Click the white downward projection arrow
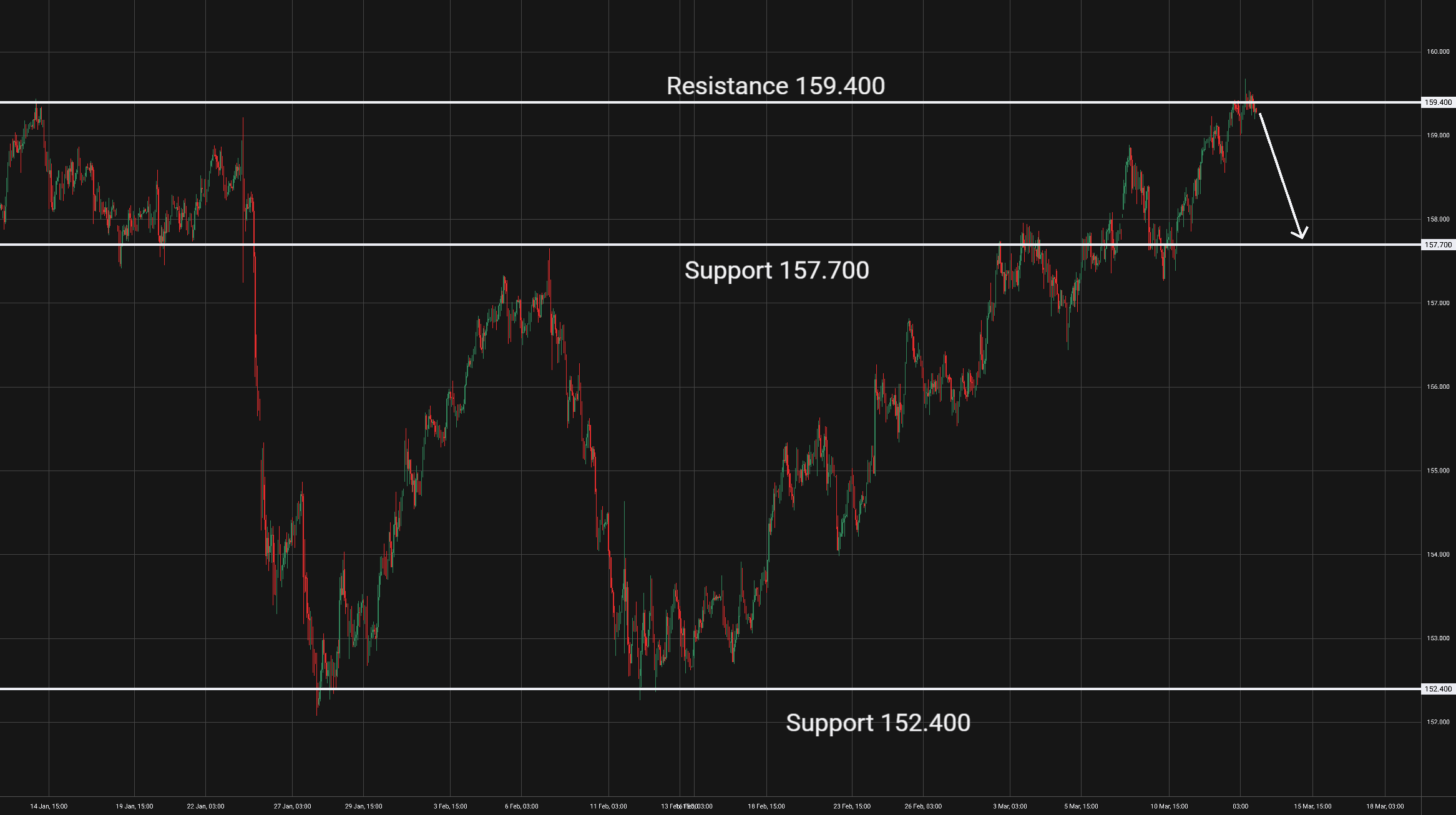Viewport: 1456px width, 815px height. click(1281, 175)
